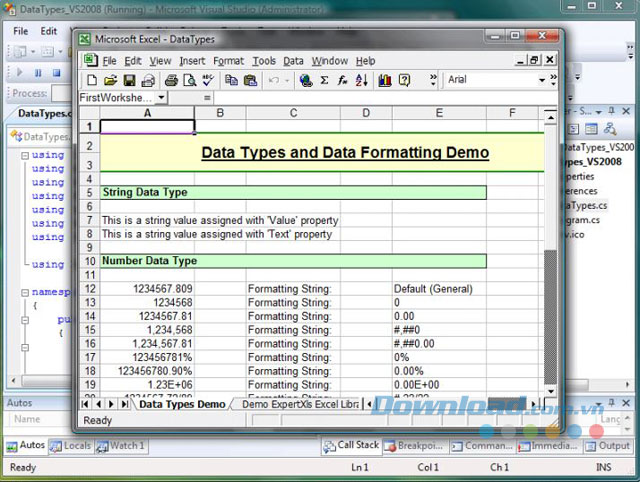Click the Sort Ascending A-Z icon
The height and width of the screenshot is (482, 640).
point(362,80)
